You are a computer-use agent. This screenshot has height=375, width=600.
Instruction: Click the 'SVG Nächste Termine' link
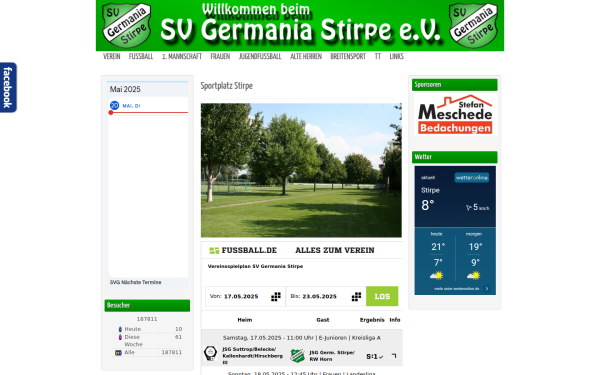click(x=135, y=282)
